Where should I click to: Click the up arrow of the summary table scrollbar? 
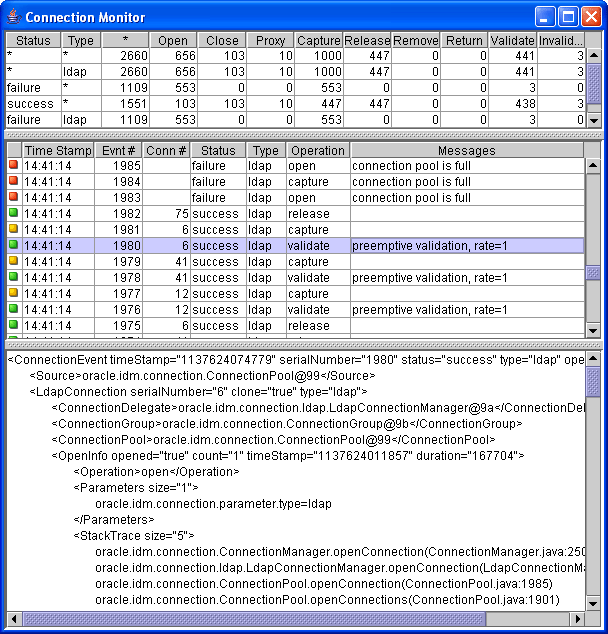593,55
